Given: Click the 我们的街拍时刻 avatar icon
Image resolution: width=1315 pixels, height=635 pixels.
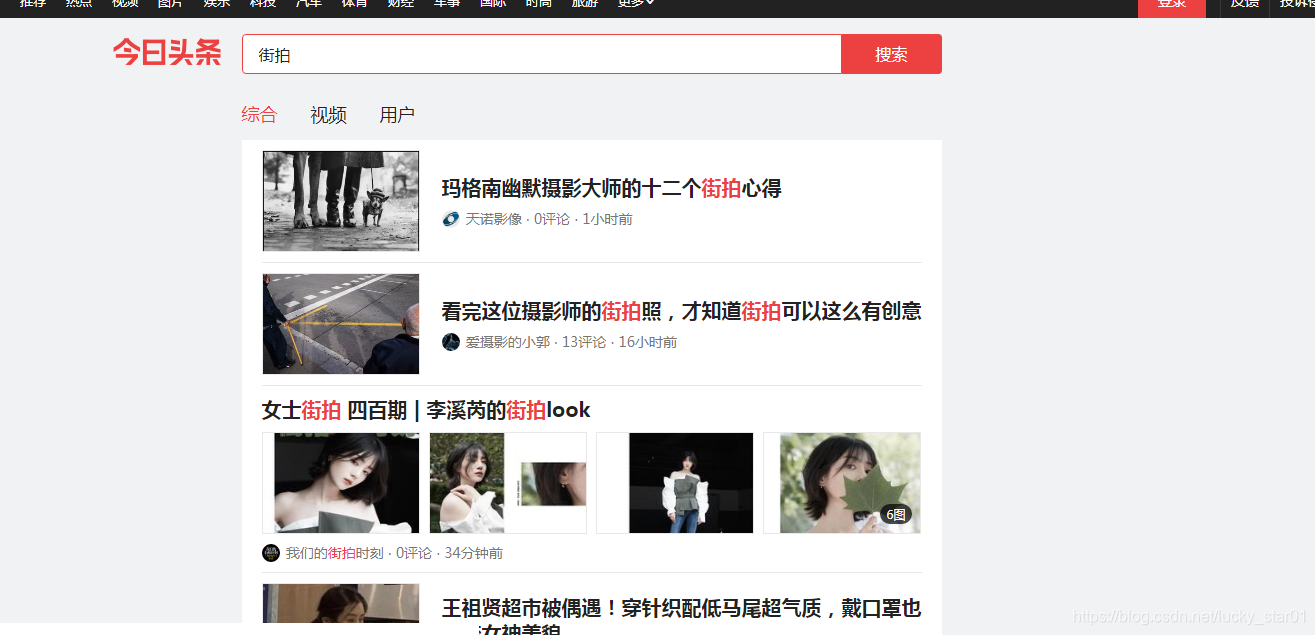Looking at the screenshot, I should point(271,553).
